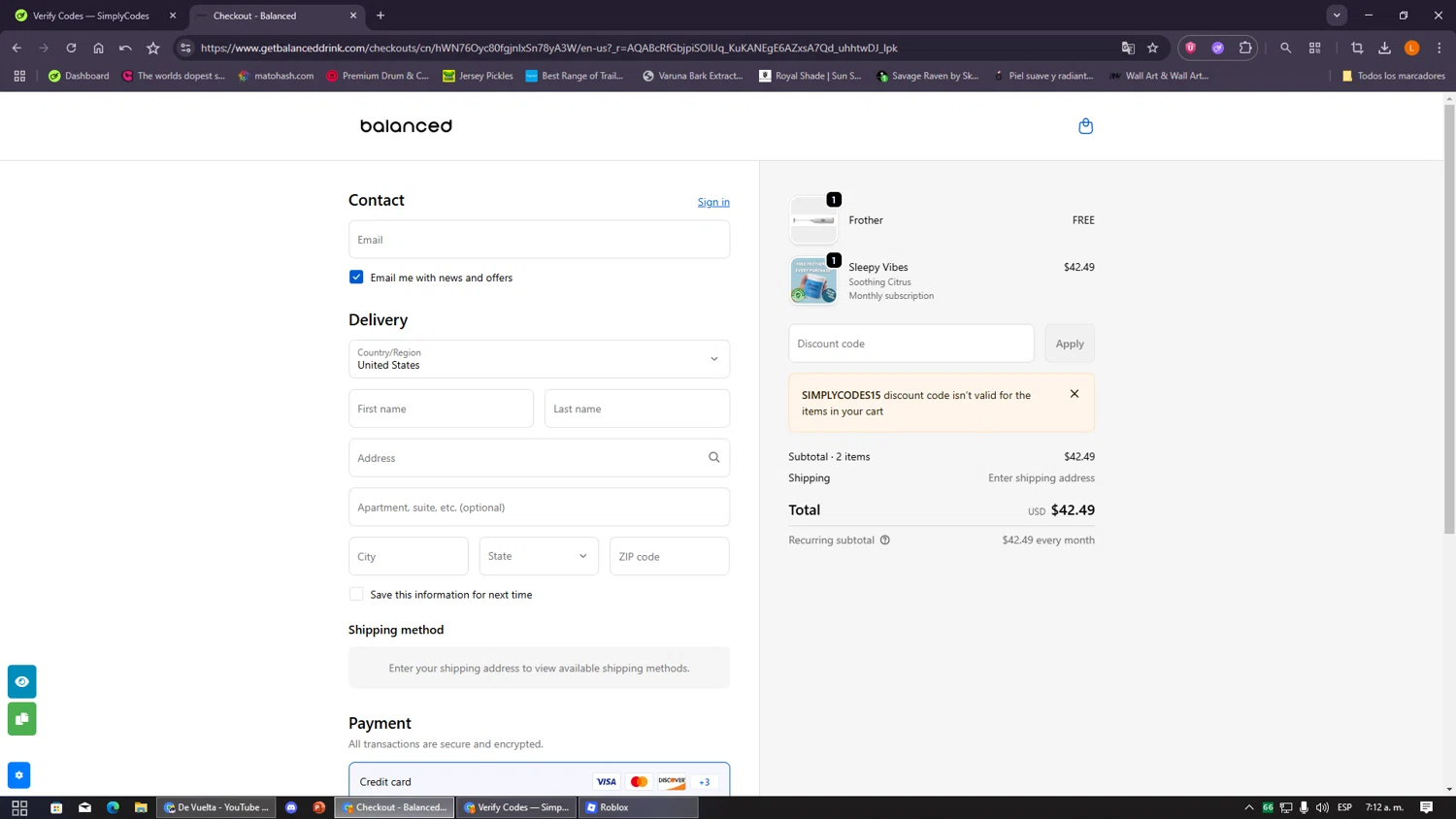
Task: Open the Country/Region dropdown
Action: tap(539, 359)
